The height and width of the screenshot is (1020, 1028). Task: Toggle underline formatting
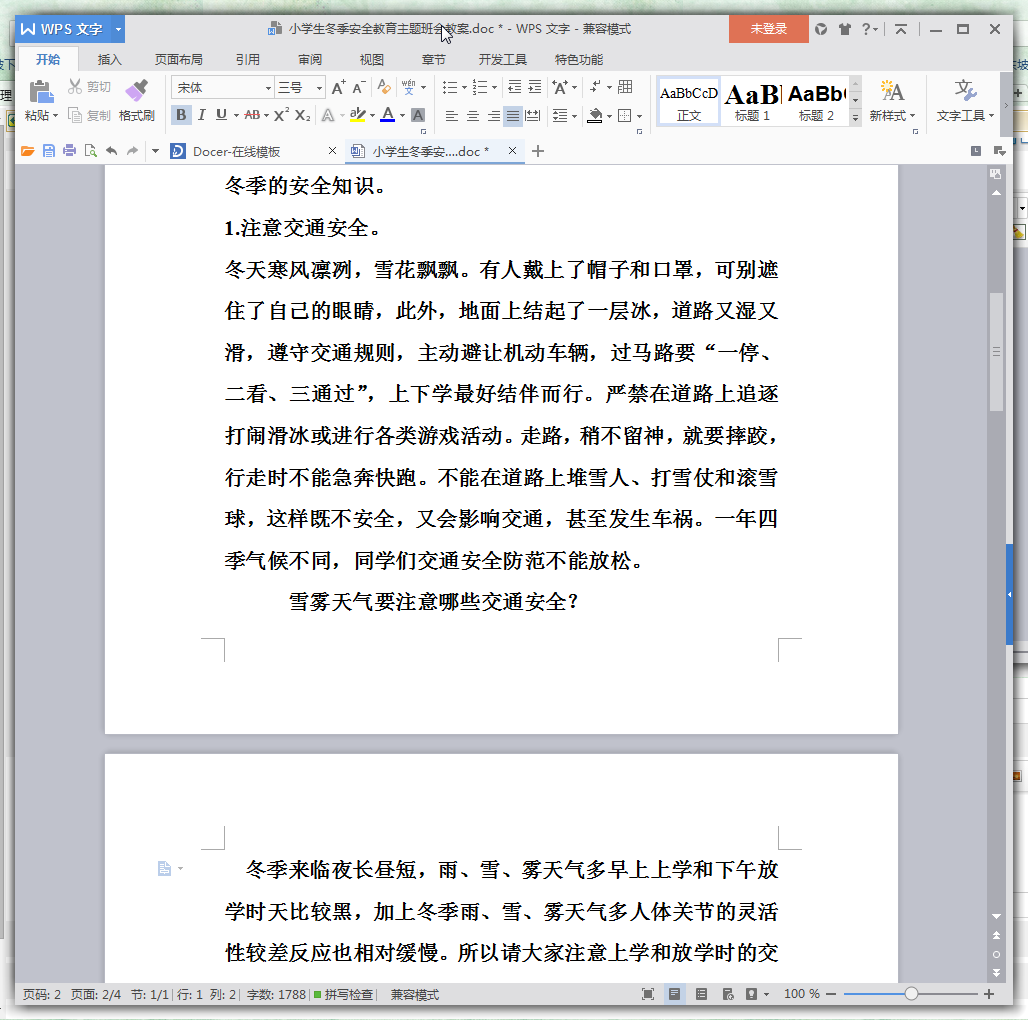pos(222,115)
